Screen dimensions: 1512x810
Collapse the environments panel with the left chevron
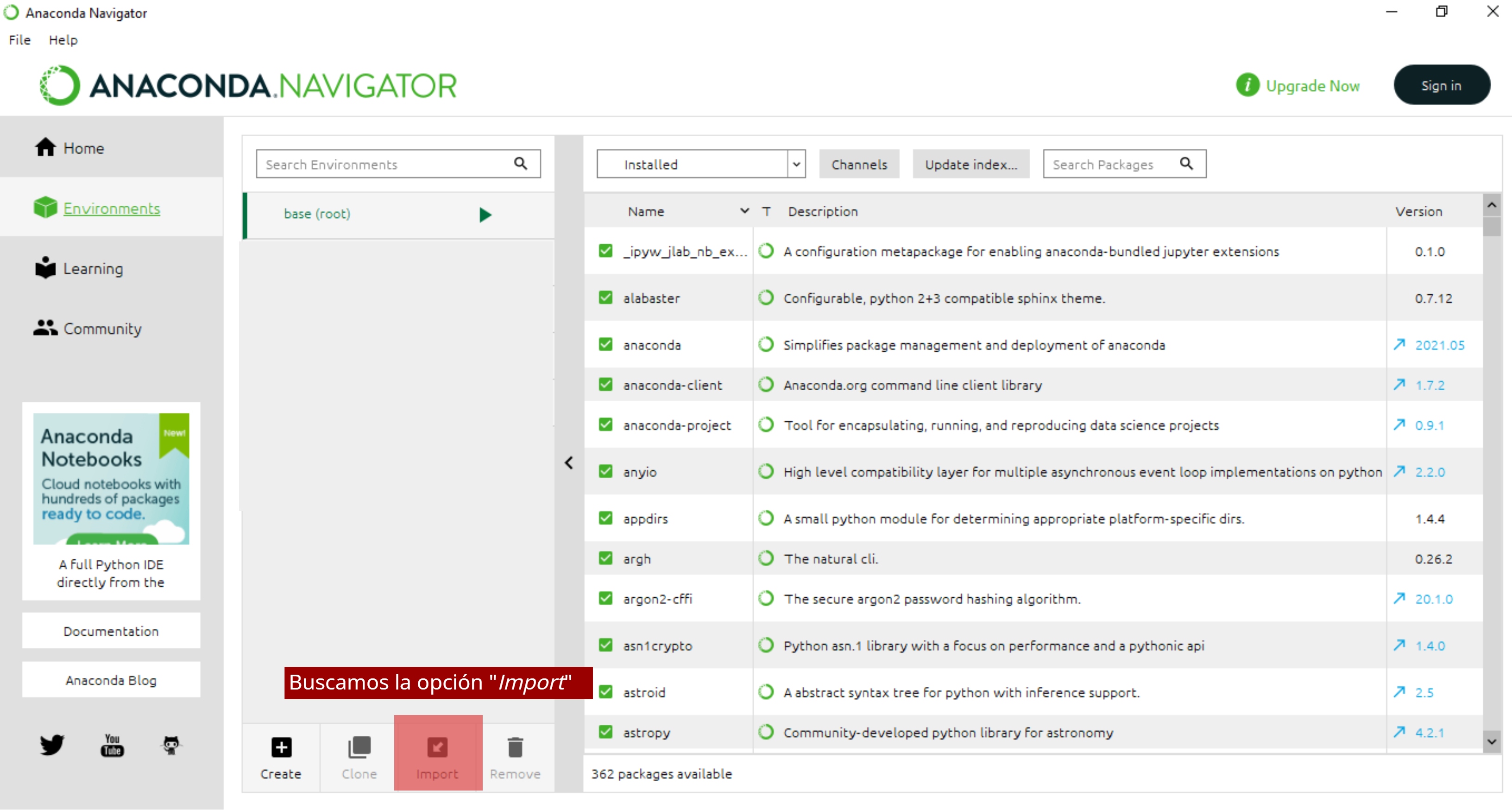point(568,463)
